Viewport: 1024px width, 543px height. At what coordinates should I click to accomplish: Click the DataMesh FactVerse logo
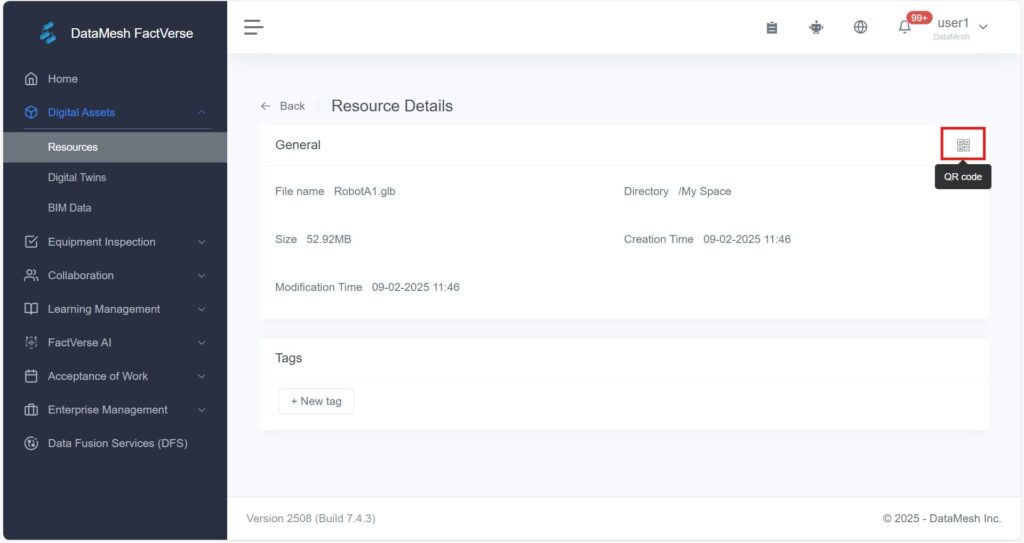49,33
